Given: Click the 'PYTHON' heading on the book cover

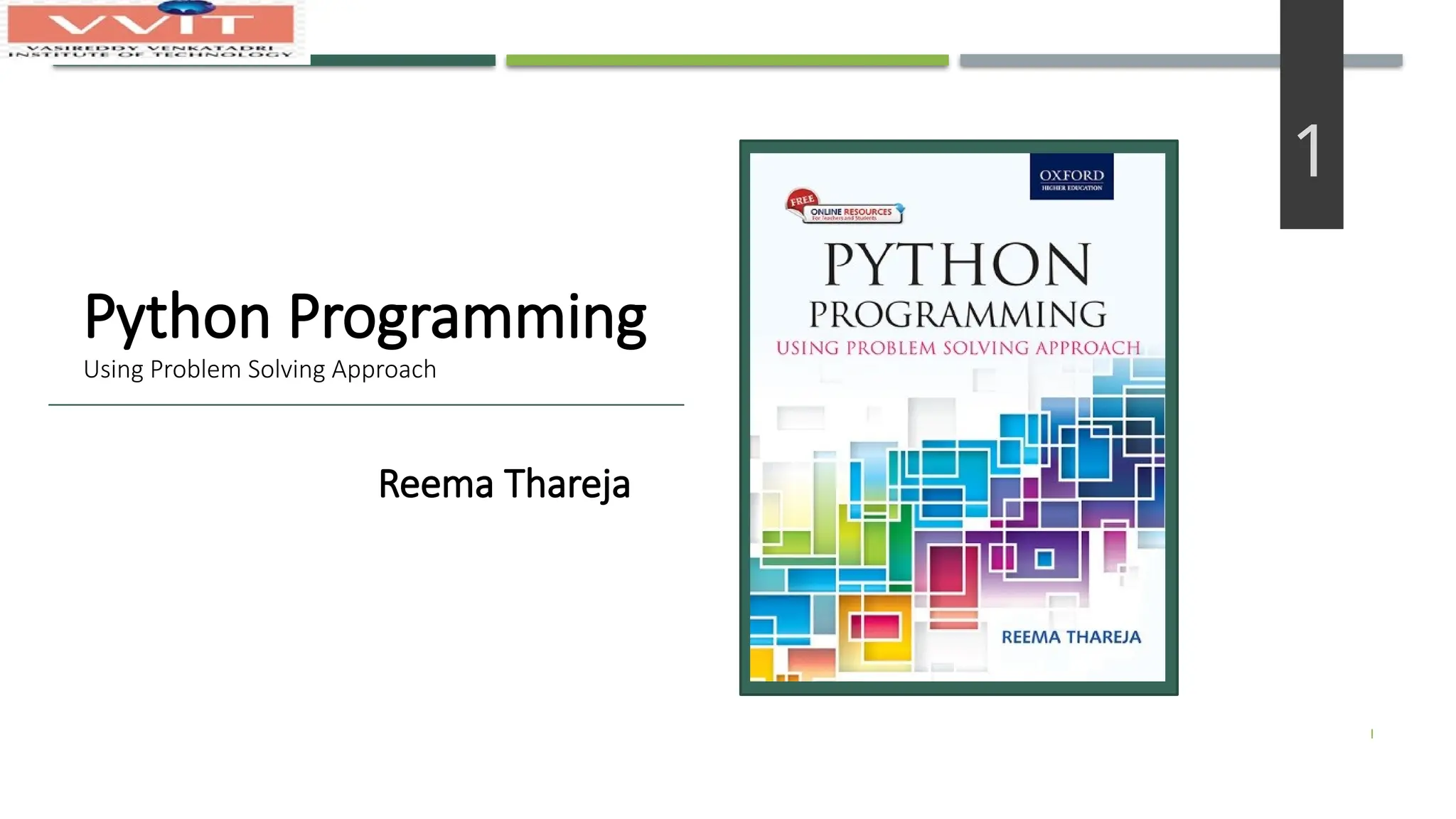Looking at the screenshot, I should tap(958, 264).
